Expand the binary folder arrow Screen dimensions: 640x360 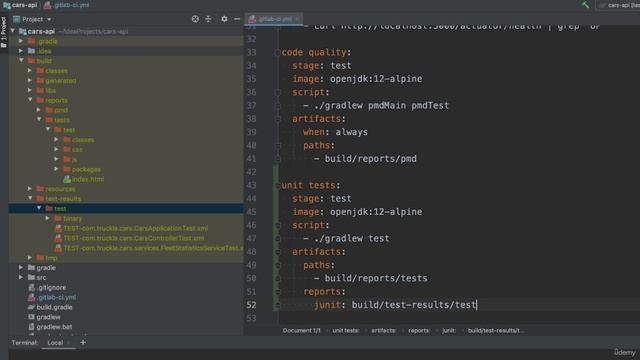48,218
